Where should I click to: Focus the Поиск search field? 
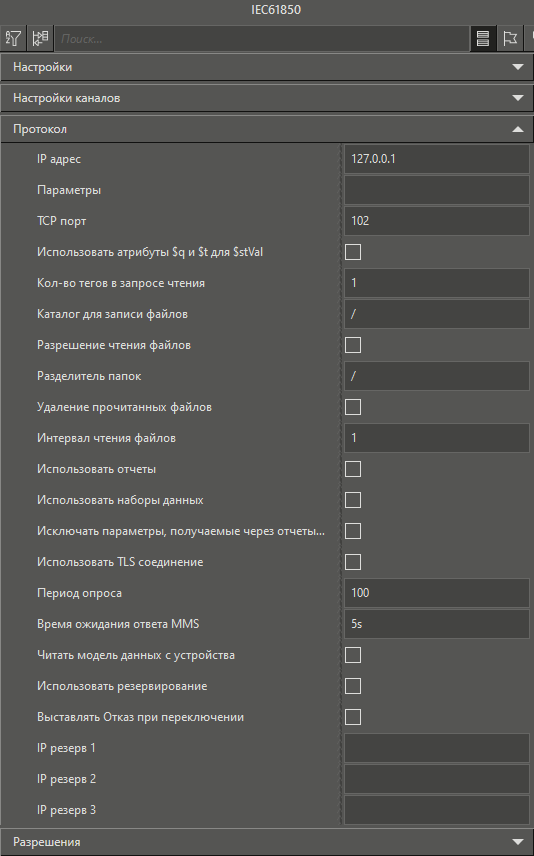click(x=262, y=39)
